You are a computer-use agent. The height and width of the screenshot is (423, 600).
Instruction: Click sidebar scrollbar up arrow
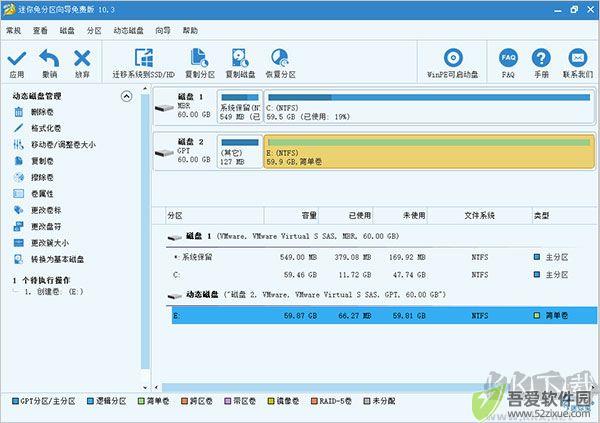click(x=145, y=89)
